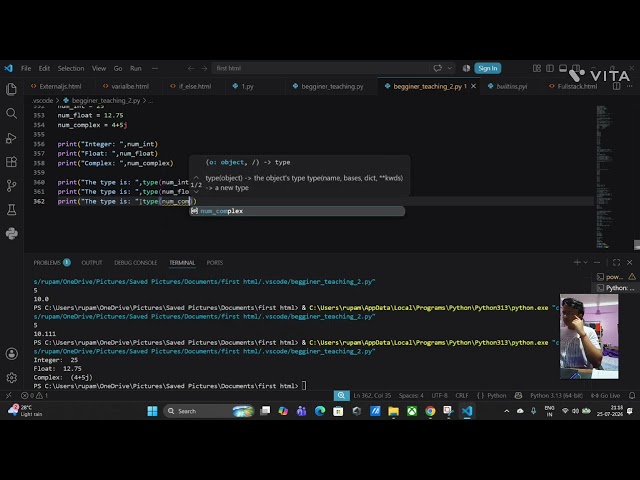
Task: Open remote window indicator in status bar
Action: pyautogui.click(x=8, y=396)
